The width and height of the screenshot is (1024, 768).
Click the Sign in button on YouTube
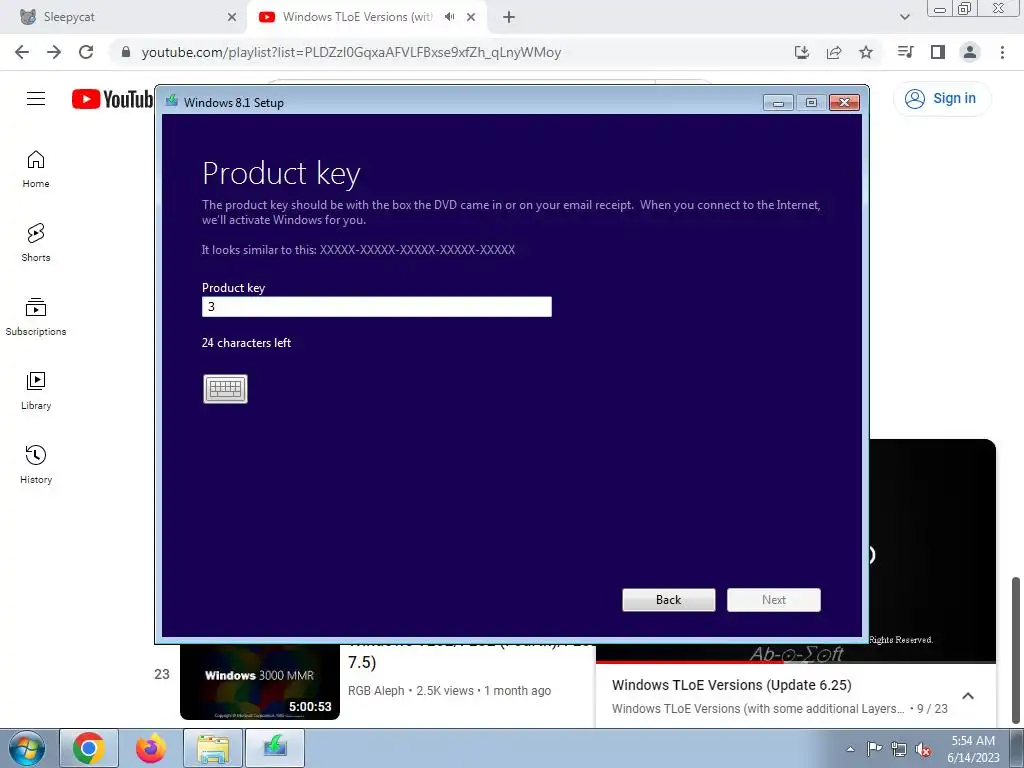[x=941, y=99]
